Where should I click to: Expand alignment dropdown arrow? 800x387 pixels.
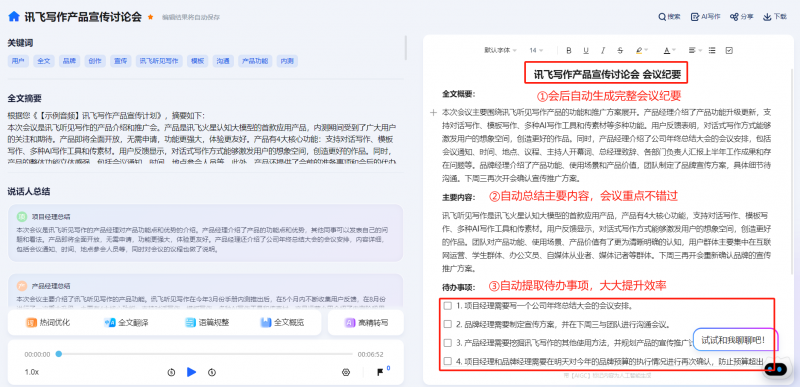pos(700,50)
